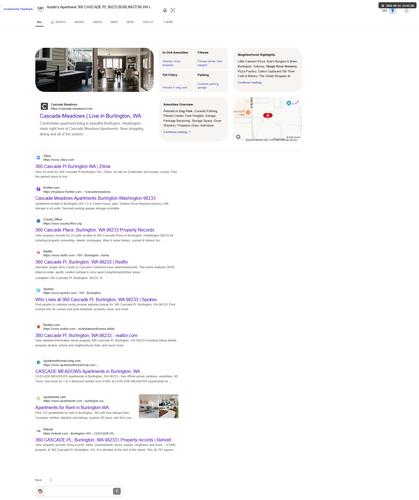
Task: Click the Next page label
Action: tap(39, 480)
